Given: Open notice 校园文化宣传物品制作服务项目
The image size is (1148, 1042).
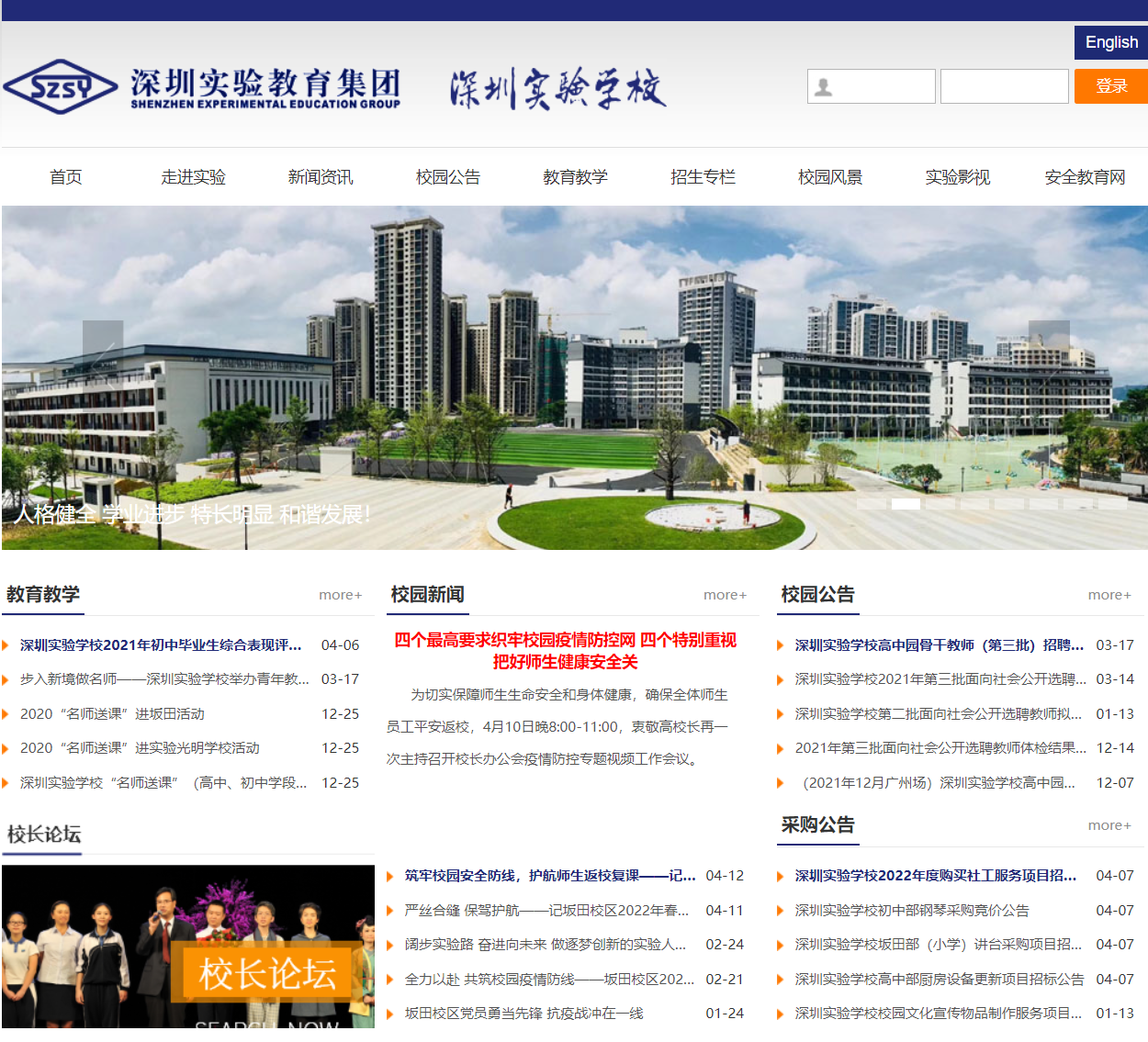Looking at the screenshot, I should click(x=939, y=1014).
